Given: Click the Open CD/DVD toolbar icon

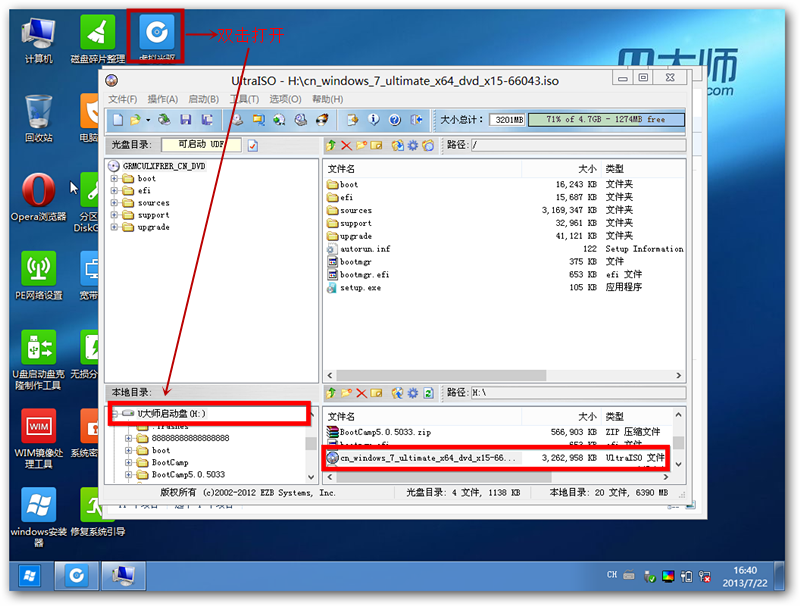Looking at the screenshot, I should coord(164,120).
